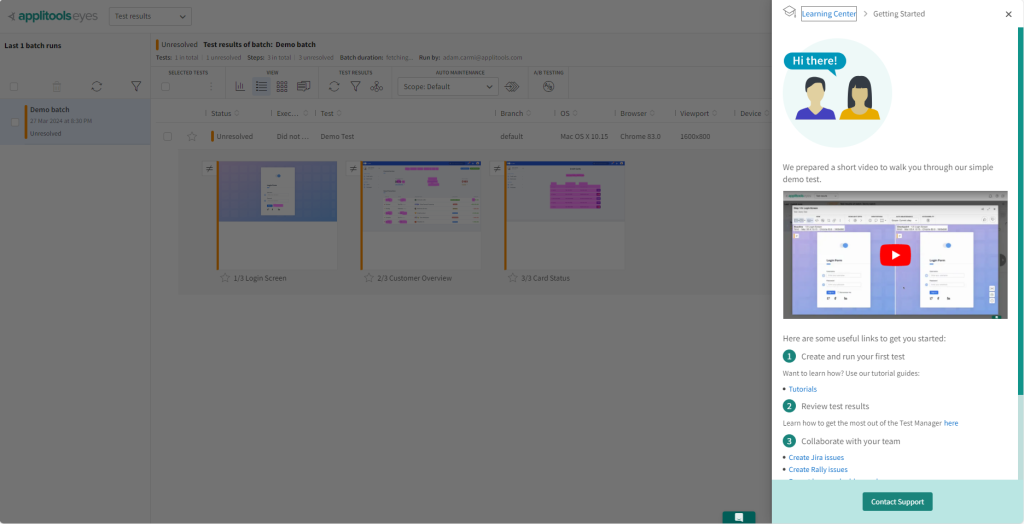Screen dimensions: 1024x524
Task: Open the Tutorials link
Action: tap(802, 389)
